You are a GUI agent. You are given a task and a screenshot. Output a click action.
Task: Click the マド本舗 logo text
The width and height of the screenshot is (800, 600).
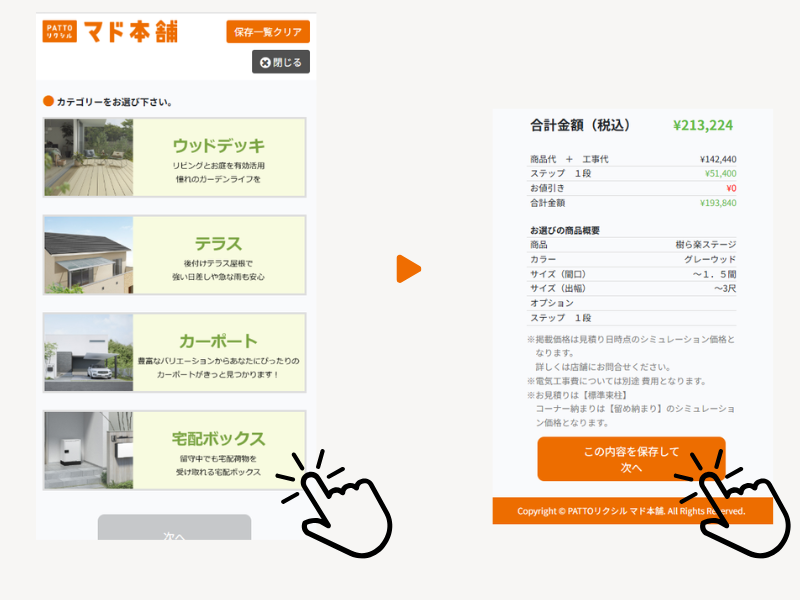[131, 31]
